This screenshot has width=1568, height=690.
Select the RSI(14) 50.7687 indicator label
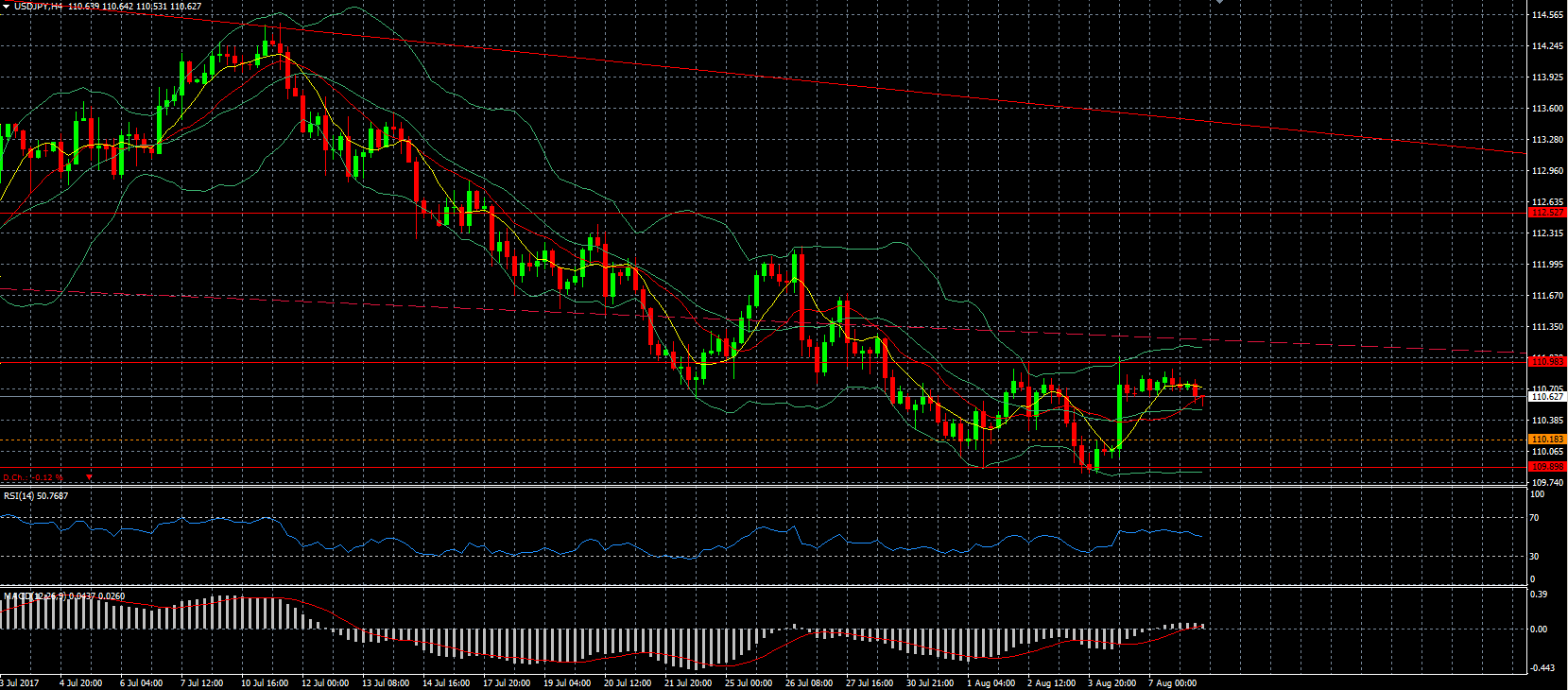pyautogui.click(x=36, y=495)
